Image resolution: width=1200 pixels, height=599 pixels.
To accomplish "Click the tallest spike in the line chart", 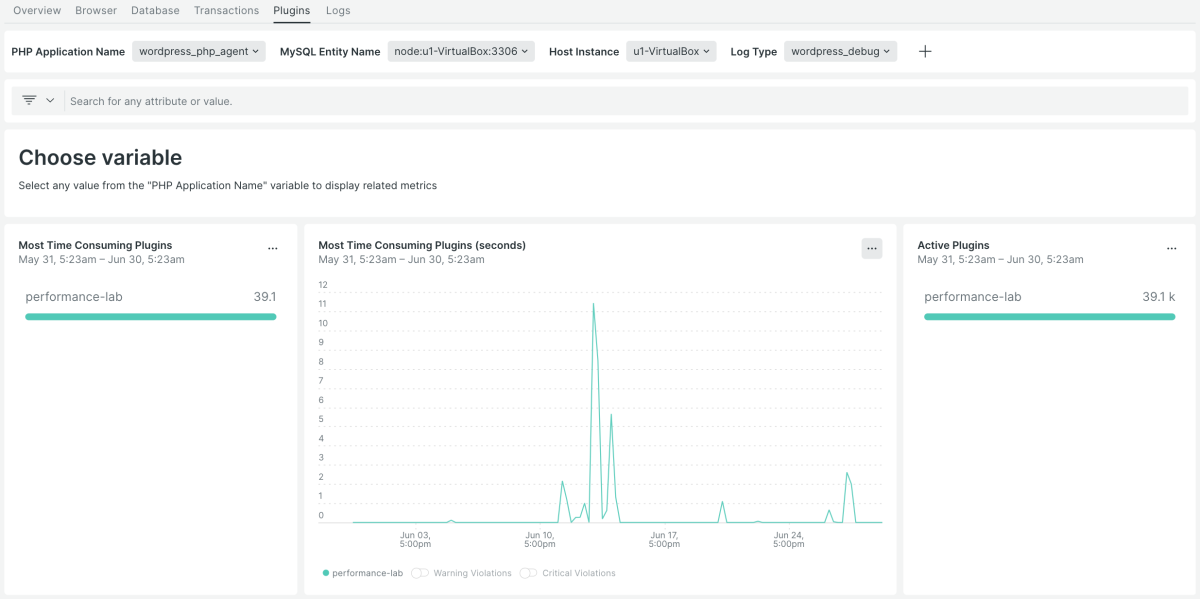I will pyautogui.click(x=593, y=305).
